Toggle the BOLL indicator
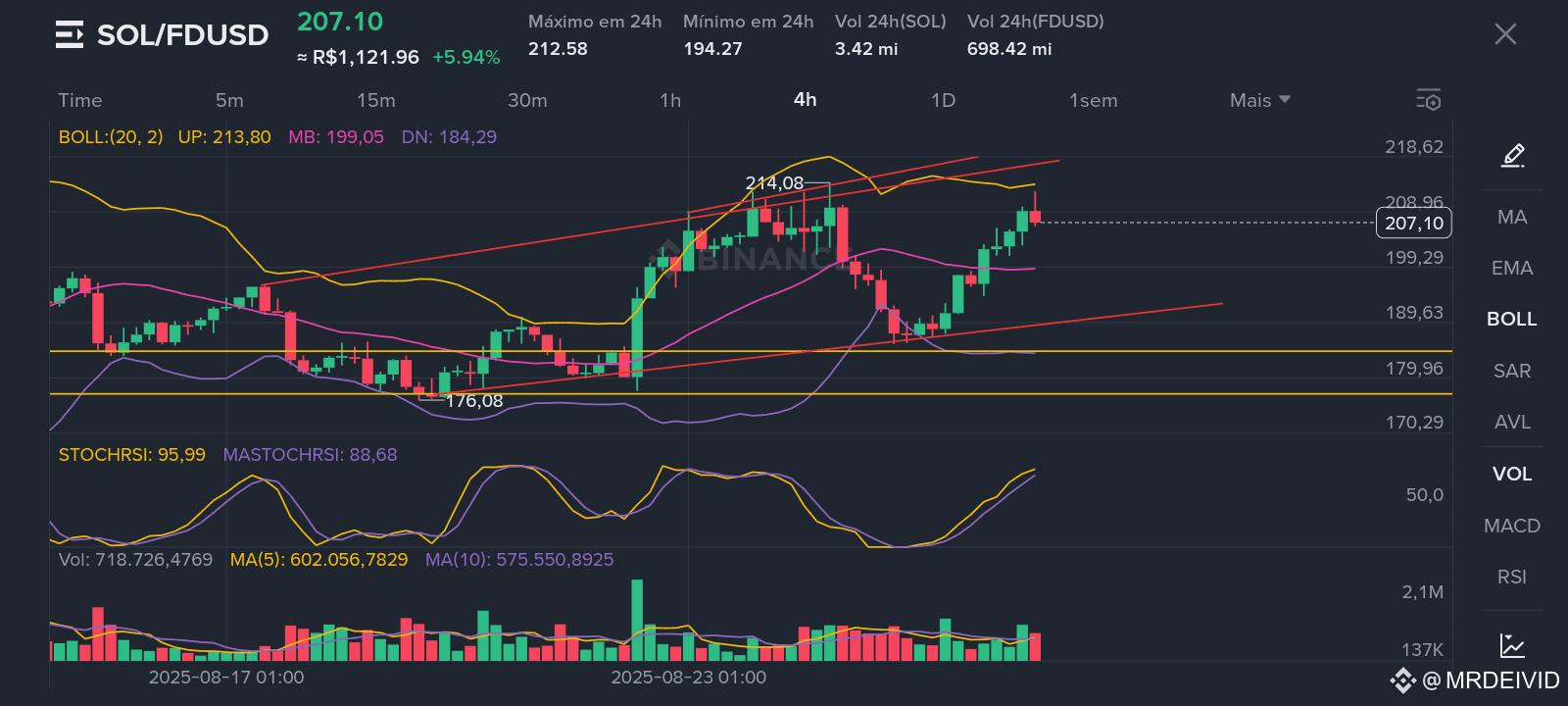1568x706 pixels. (x=1512, y=319)
